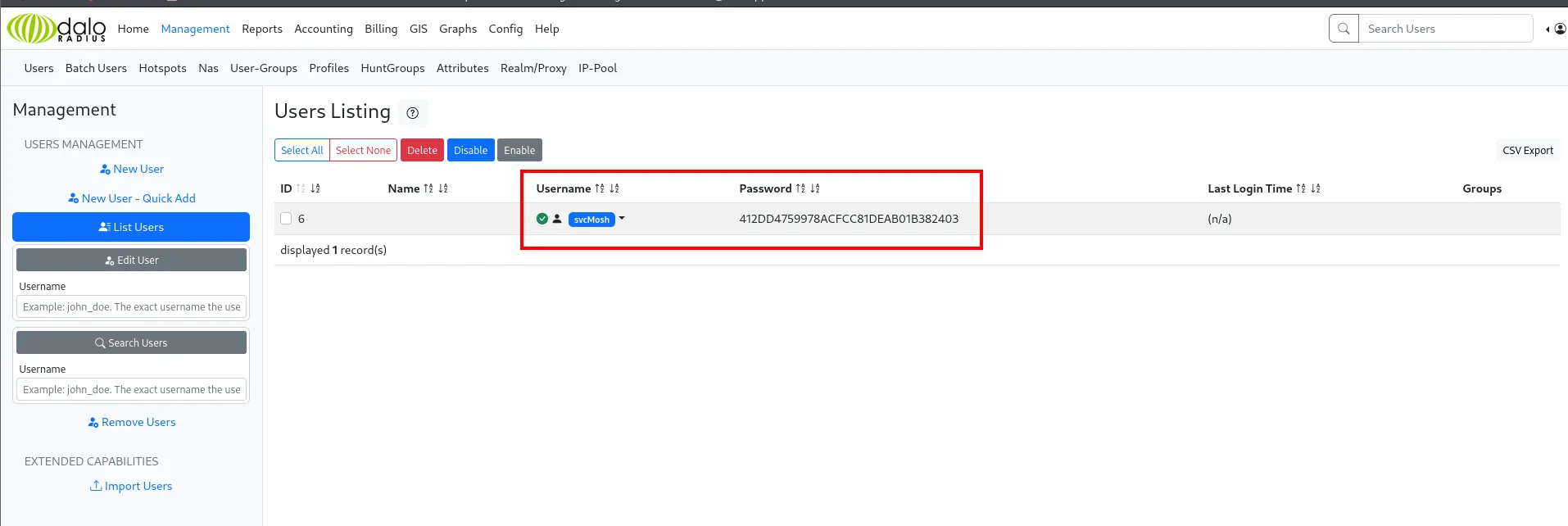Screen dimensions: 1568x526
Task: Open the Profiles section
Action: [329, 68]
